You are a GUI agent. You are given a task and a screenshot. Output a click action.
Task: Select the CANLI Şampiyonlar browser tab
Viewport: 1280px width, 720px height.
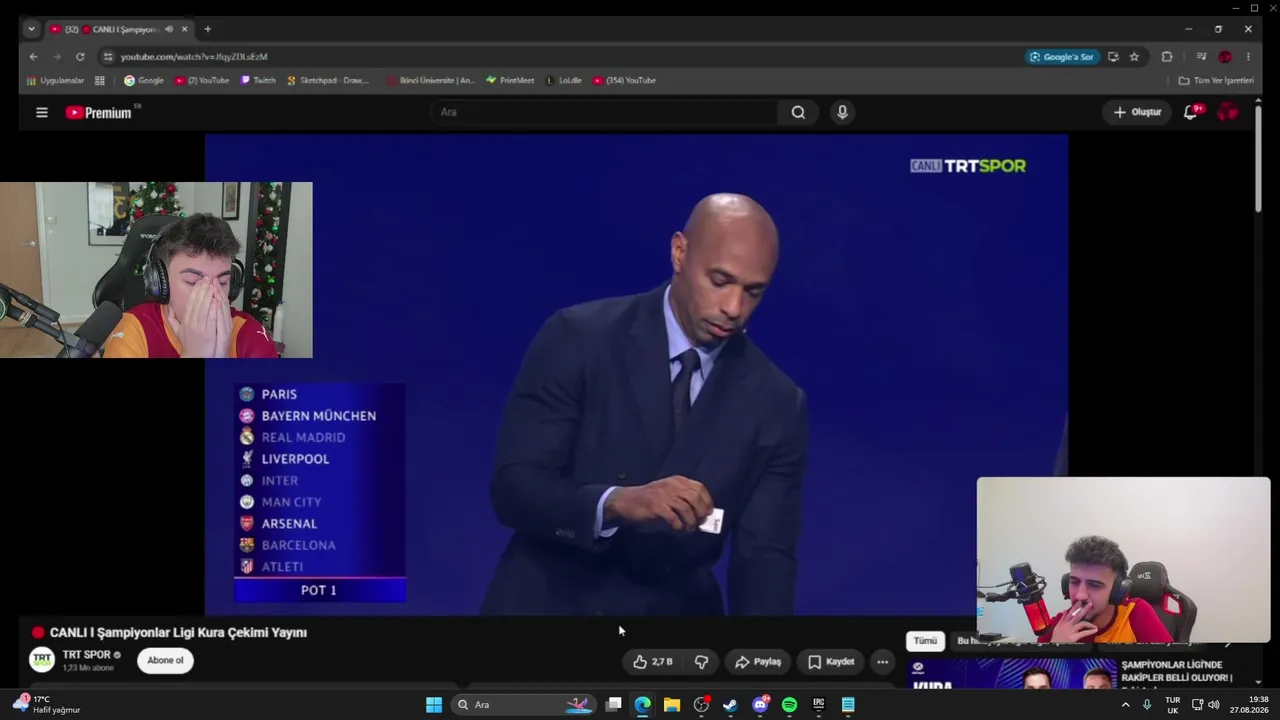point(119,29)
